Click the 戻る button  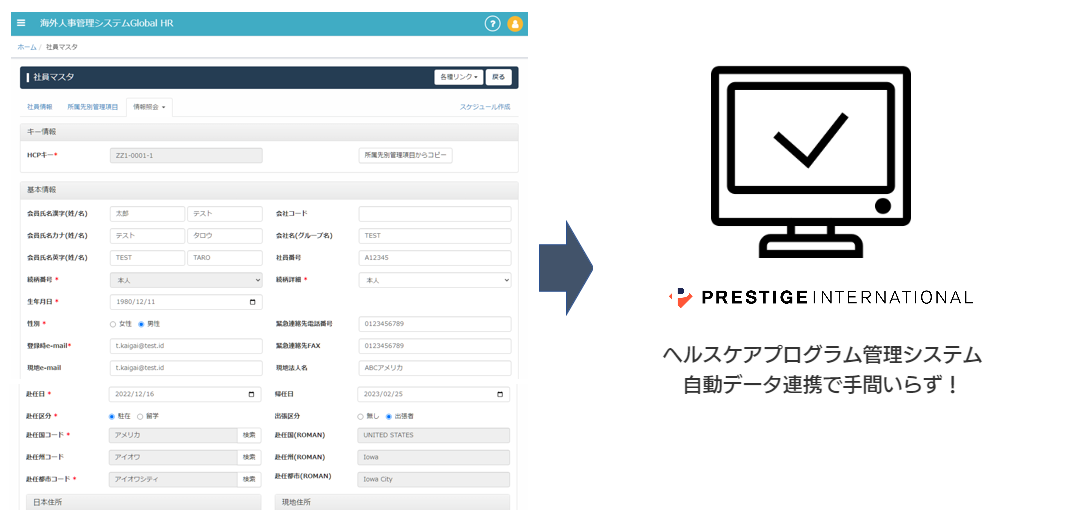click(501, 77)
